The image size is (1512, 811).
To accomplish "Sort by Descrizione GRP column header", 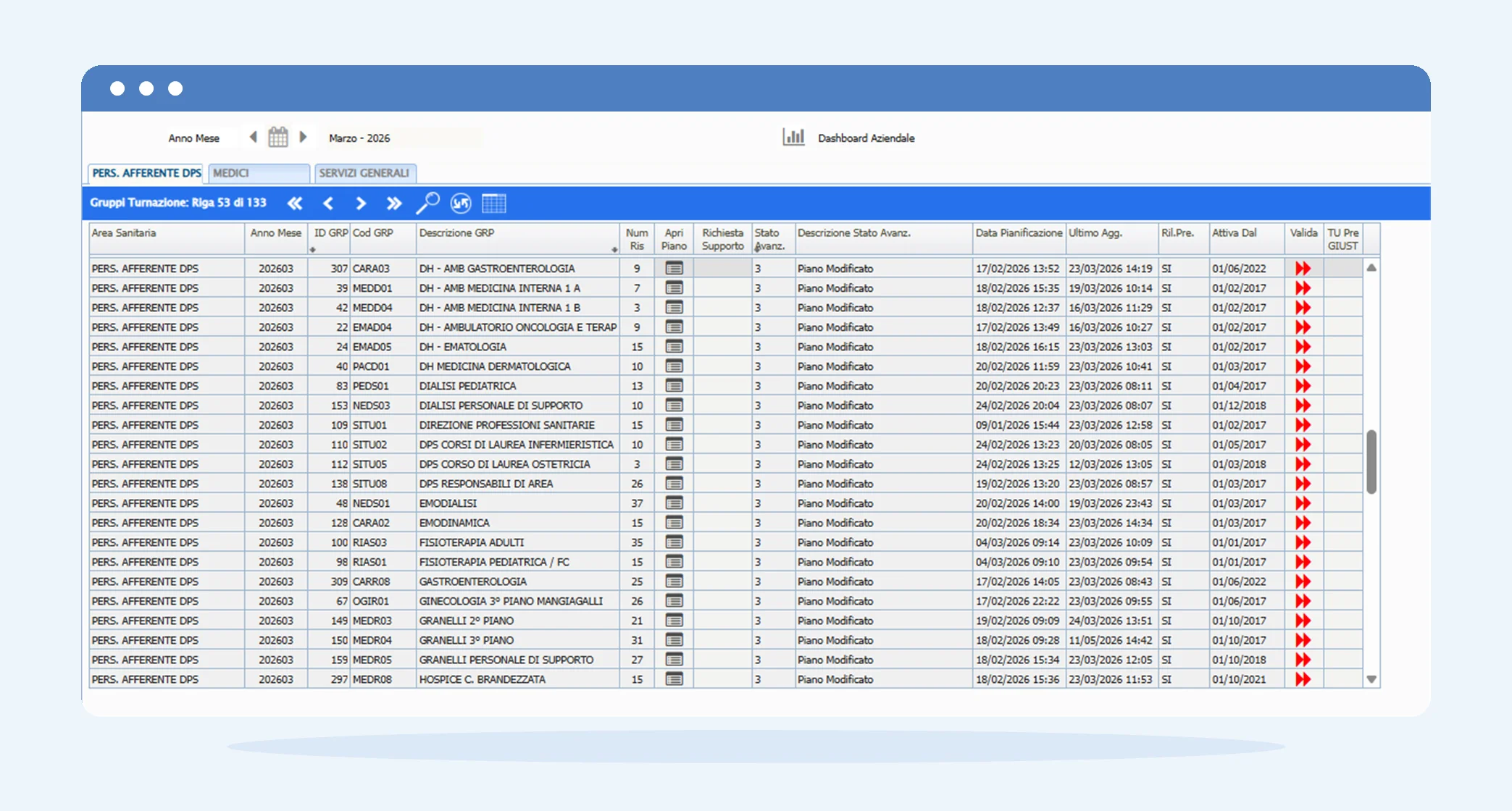I will click(517, 239).
